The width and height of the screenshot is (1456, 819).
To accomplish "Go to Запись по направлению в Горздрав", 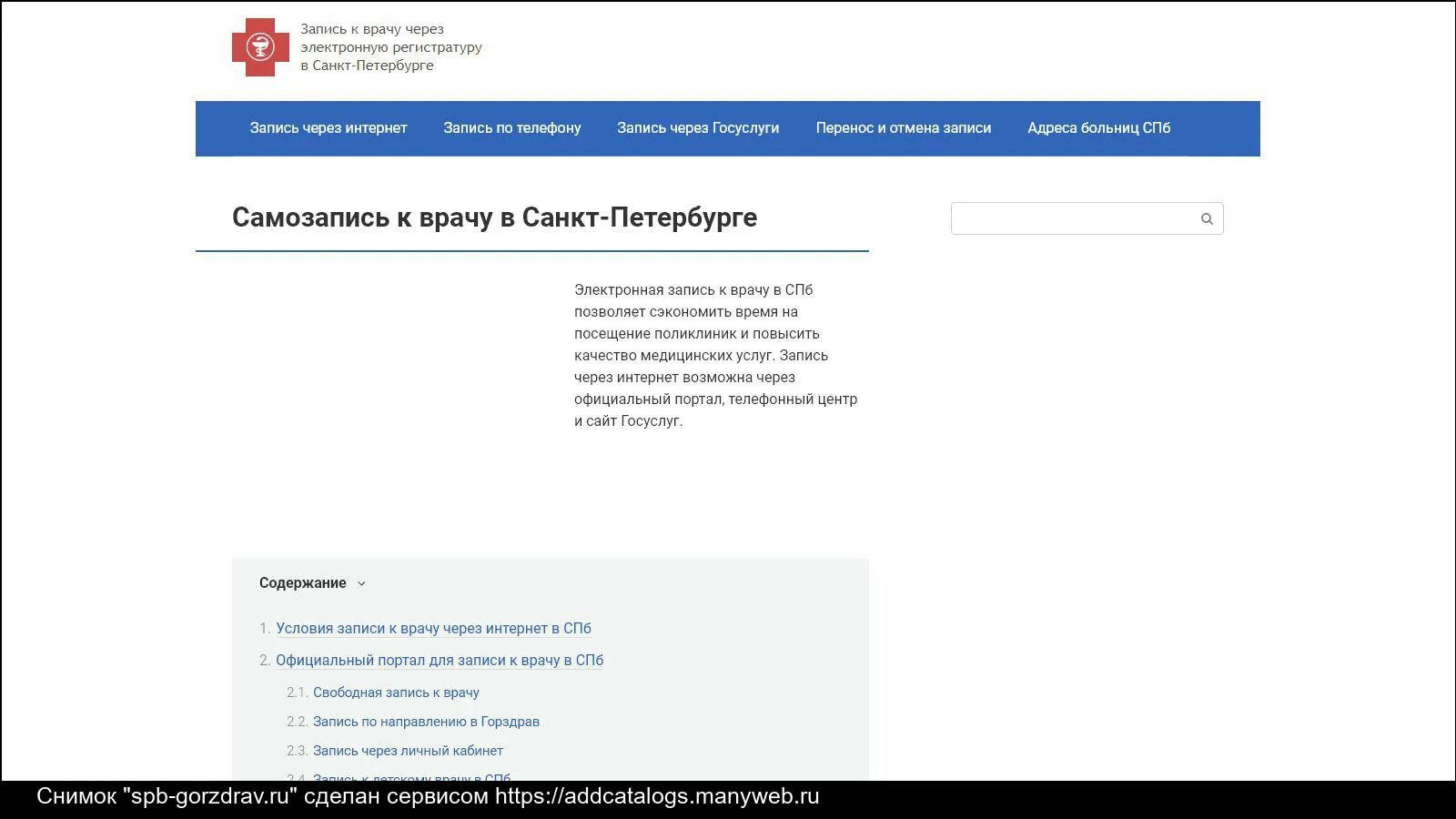I will (426, 722).
